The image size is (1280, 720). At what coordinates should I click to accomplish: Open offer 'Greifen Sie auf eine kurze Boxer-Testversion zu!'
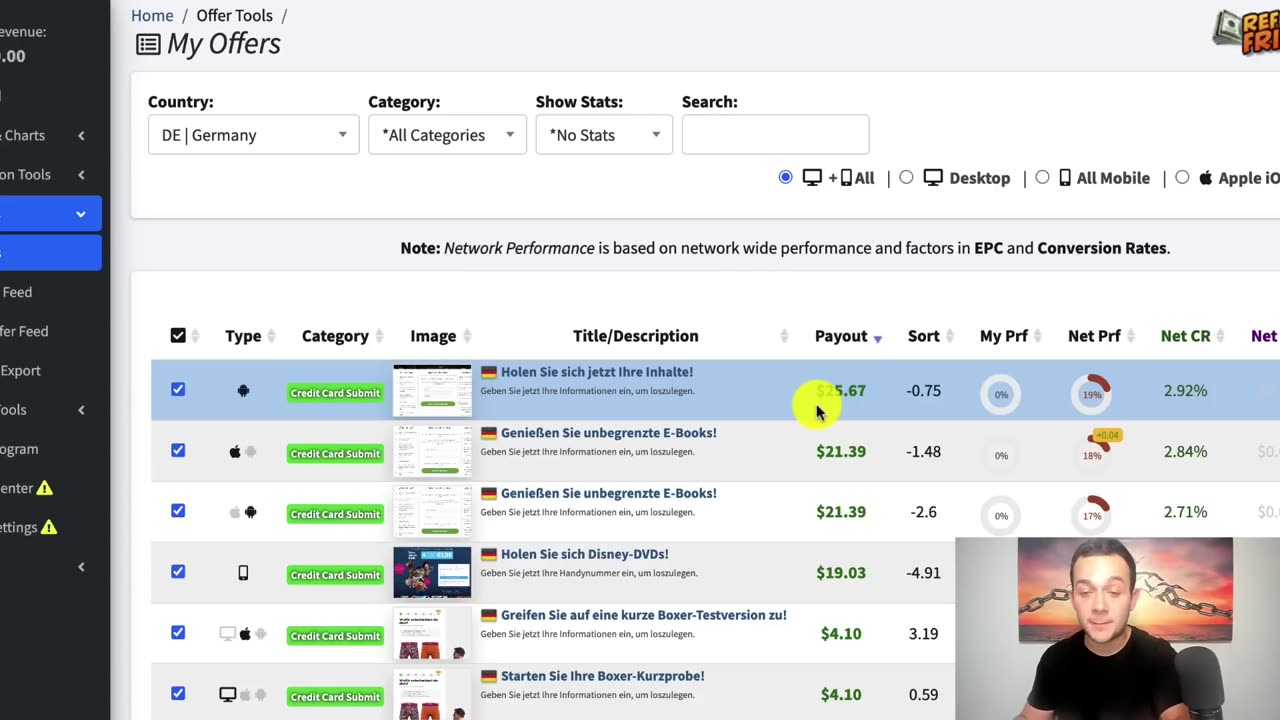644,615
